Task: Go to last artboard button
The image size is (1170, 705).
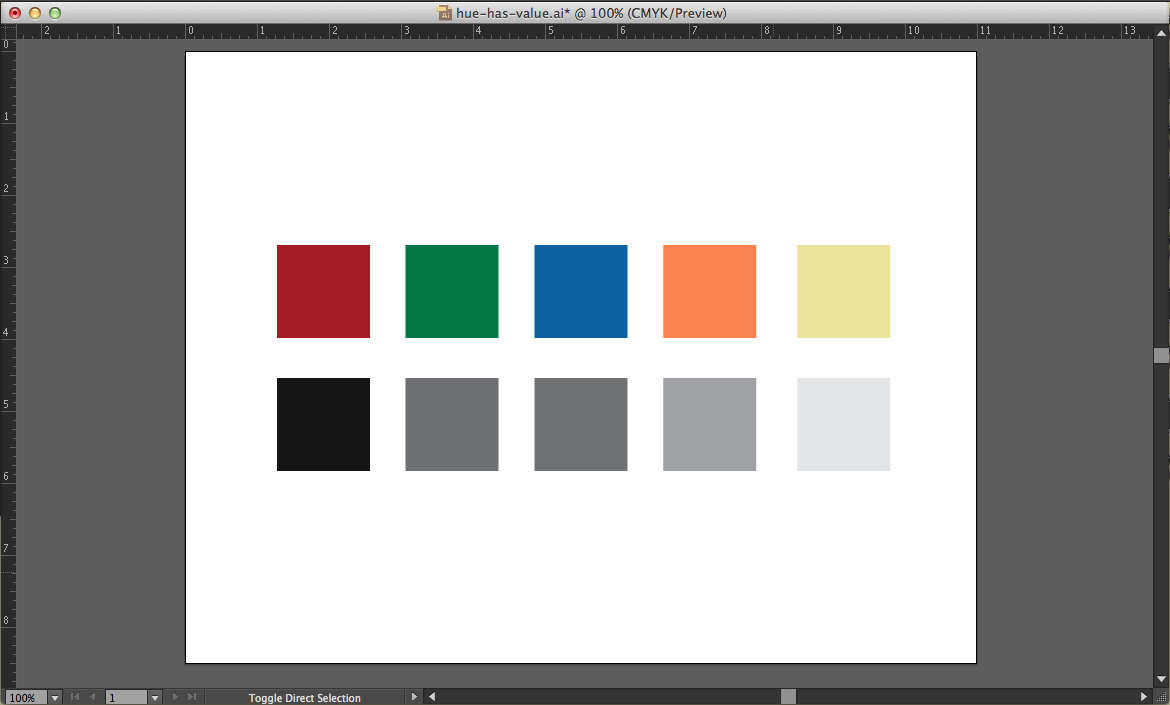Action: click(192, 697)
